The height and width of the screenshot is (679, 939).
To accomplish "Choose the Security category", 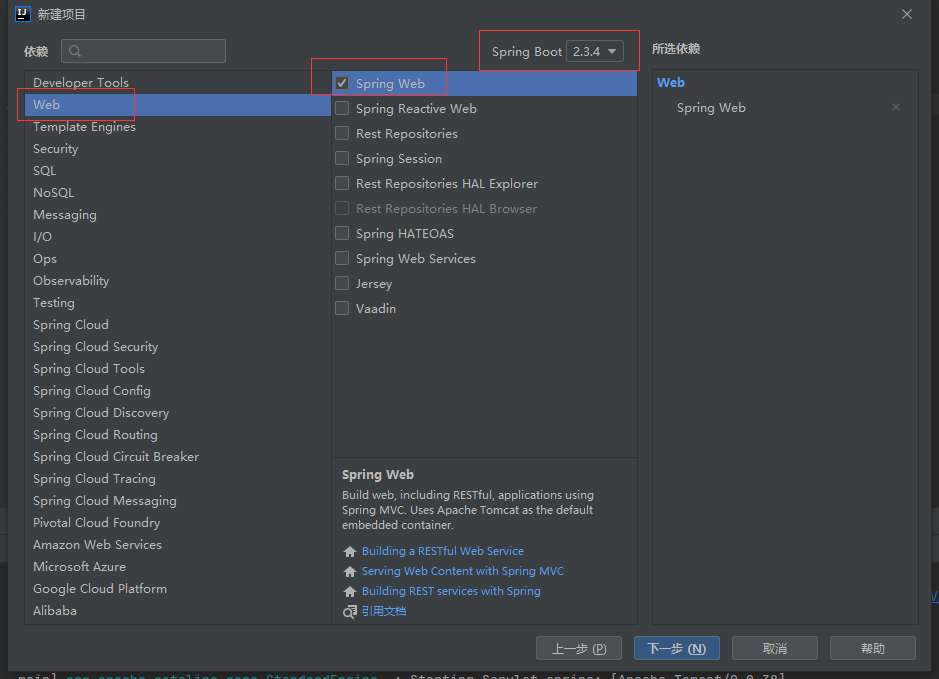I will tap(178, 148).
